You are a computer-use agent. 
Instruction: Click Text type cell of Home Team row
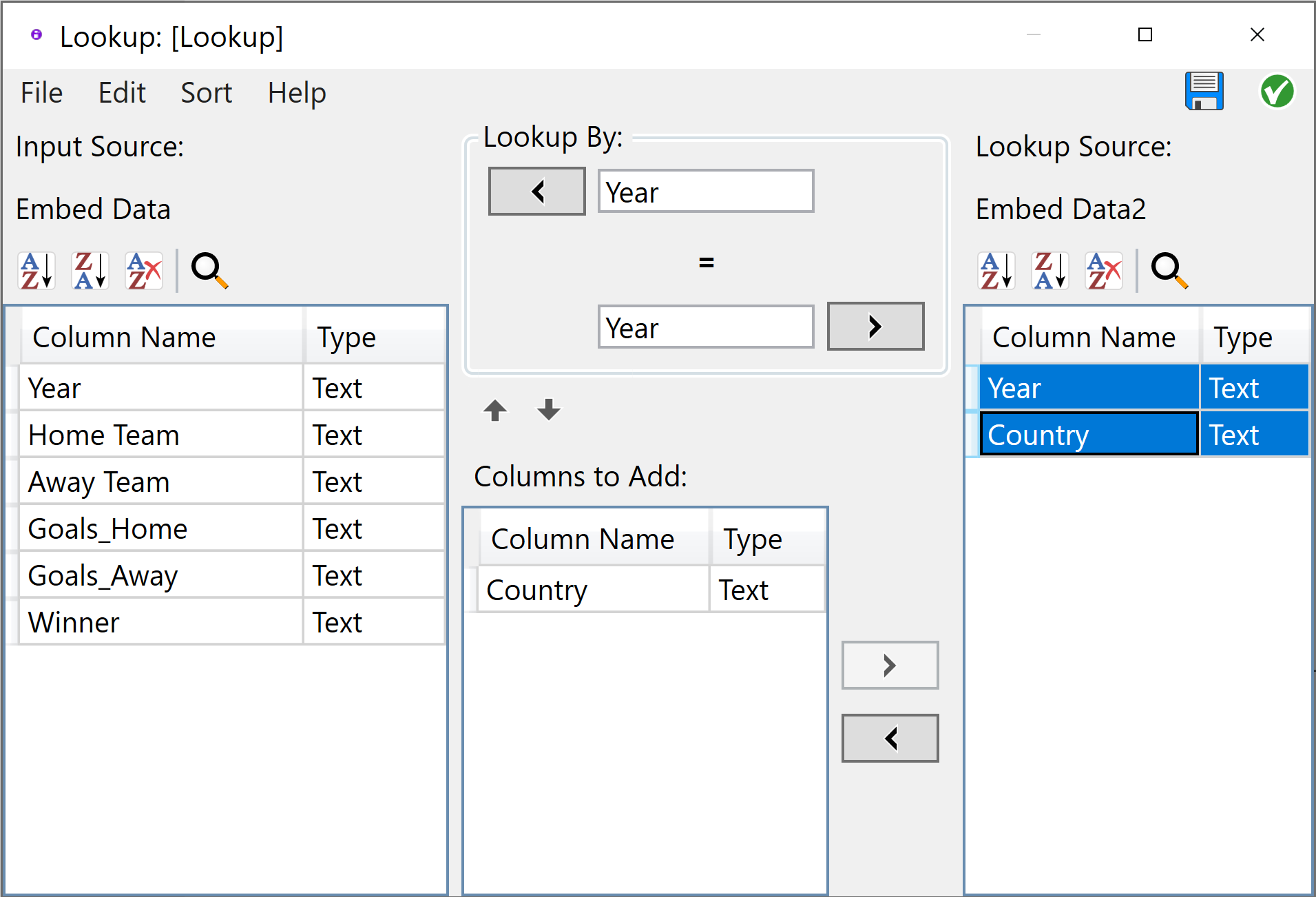[x=374, y=435]
